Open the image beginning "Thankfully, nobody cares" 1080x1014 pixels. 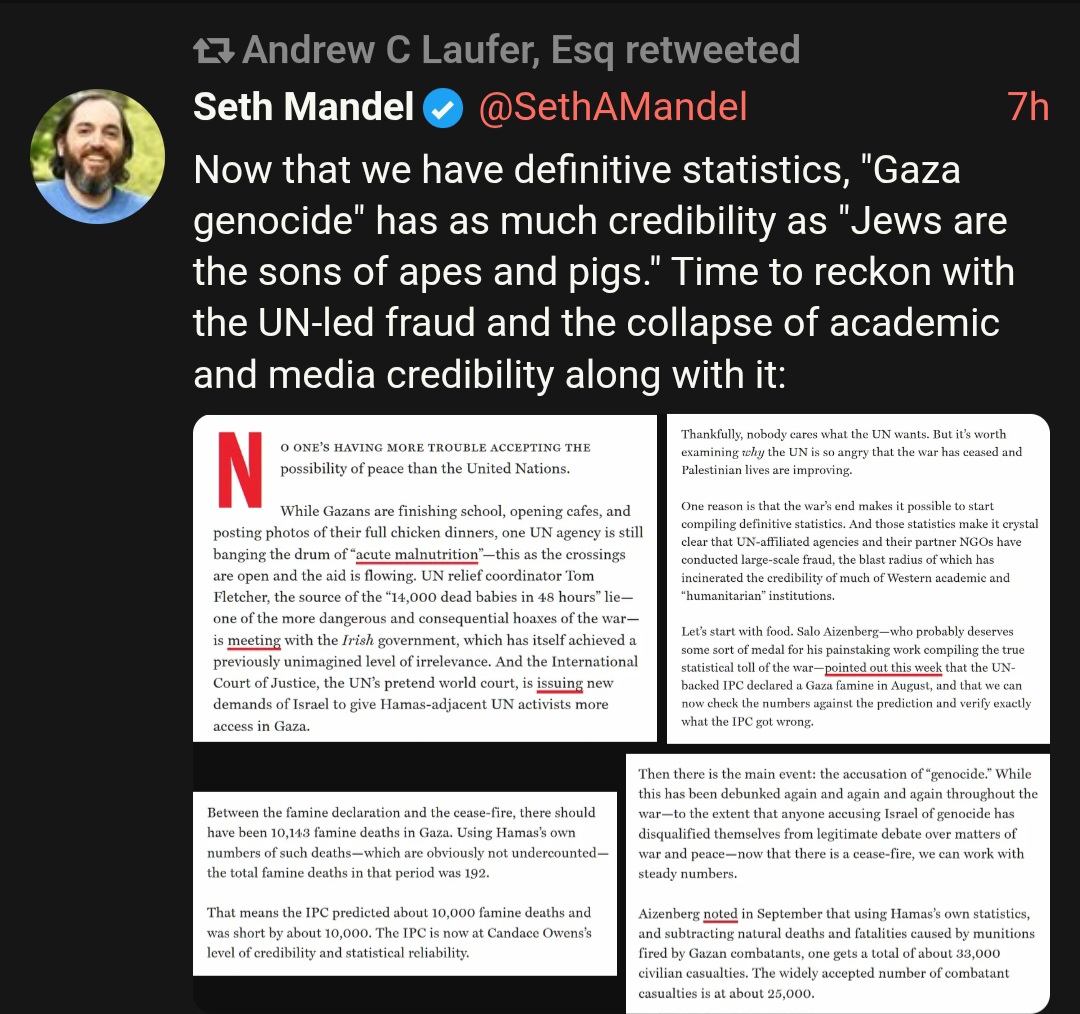click(858, 578)
